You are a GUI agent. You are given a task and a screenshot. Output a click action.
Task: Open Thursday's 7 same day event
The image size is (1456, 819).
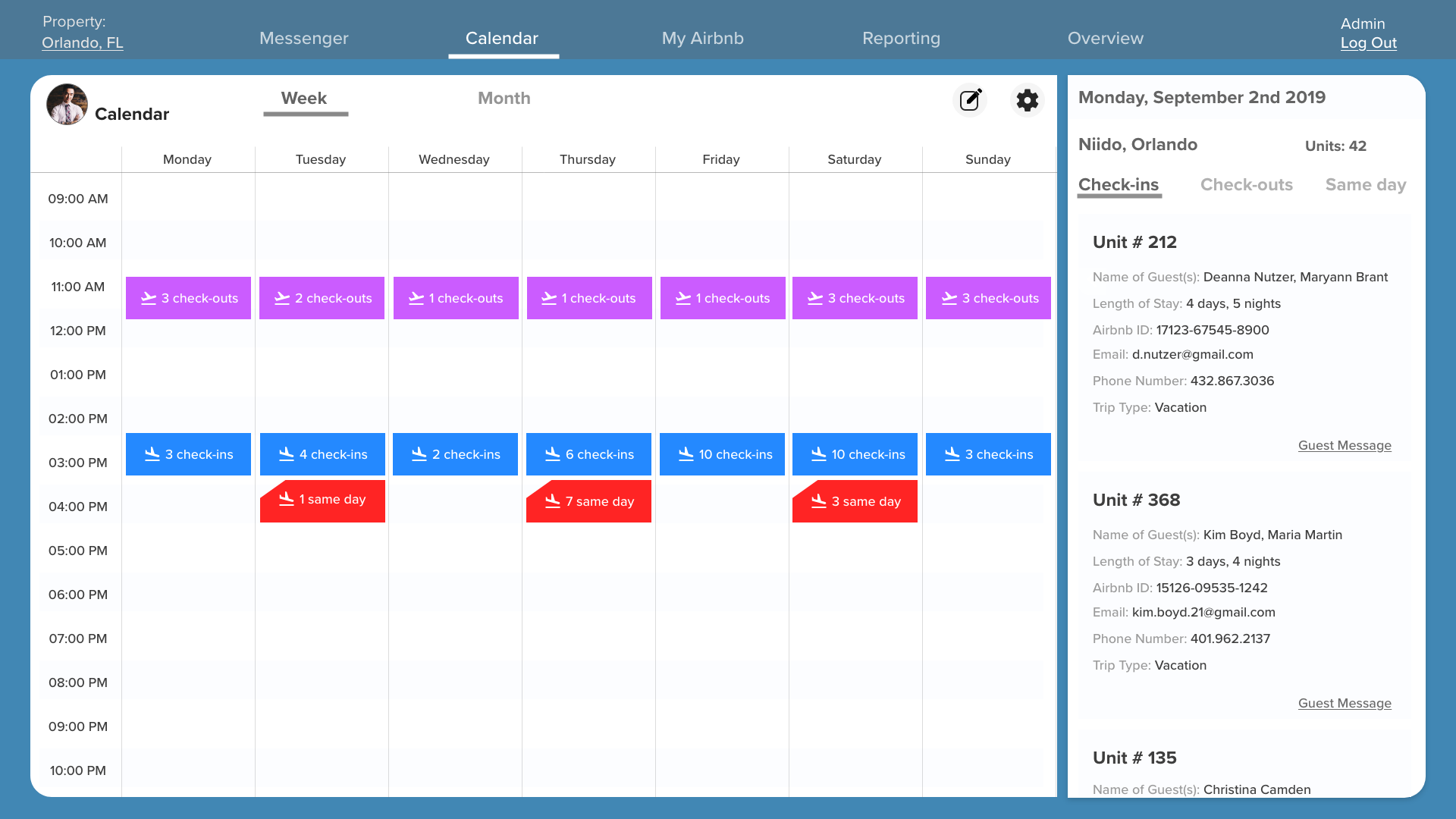pyautogui.click(x=588, y=501)
